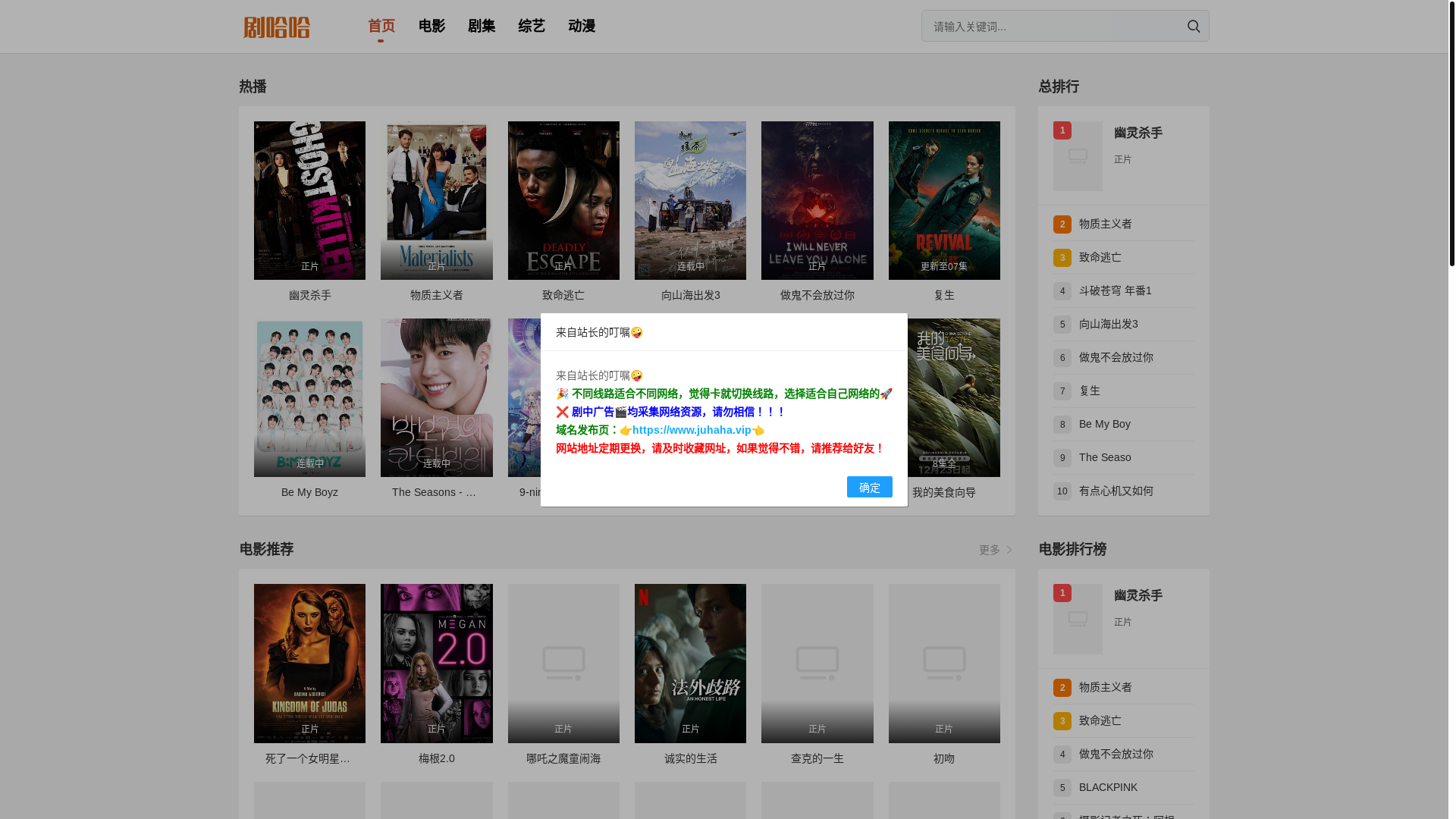
Task: Click the 查克的一生 placeholder thumbnail
Action: 817,664
